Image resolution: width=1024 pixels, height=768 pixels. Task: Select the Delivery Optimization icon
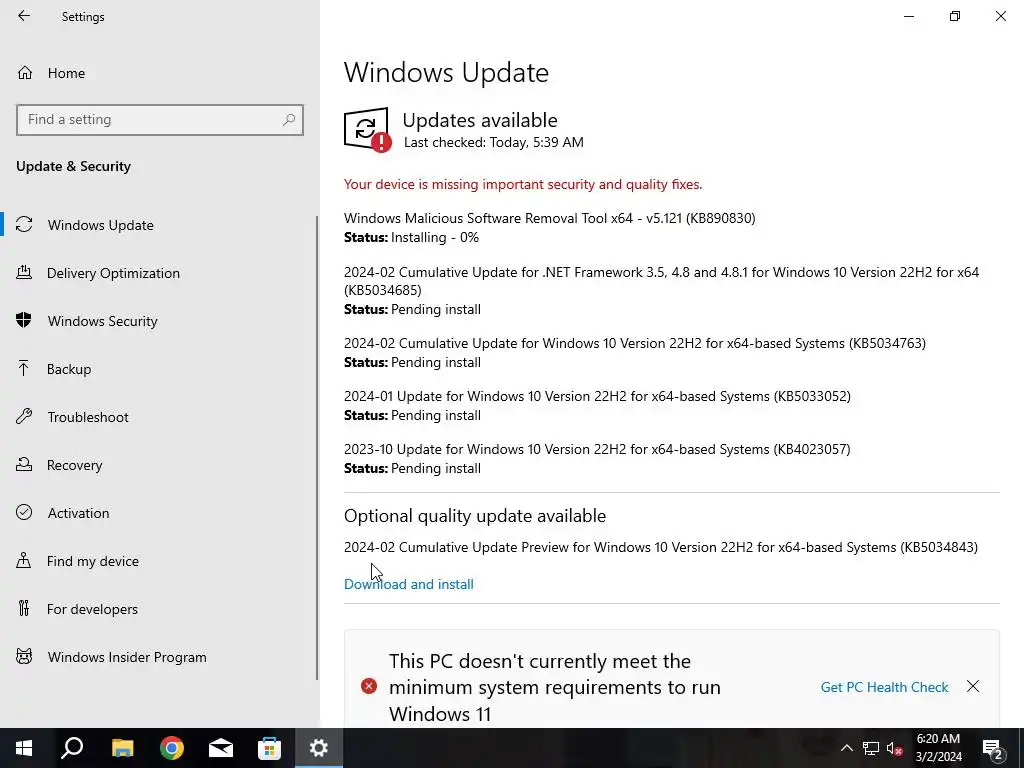[24, 273]
